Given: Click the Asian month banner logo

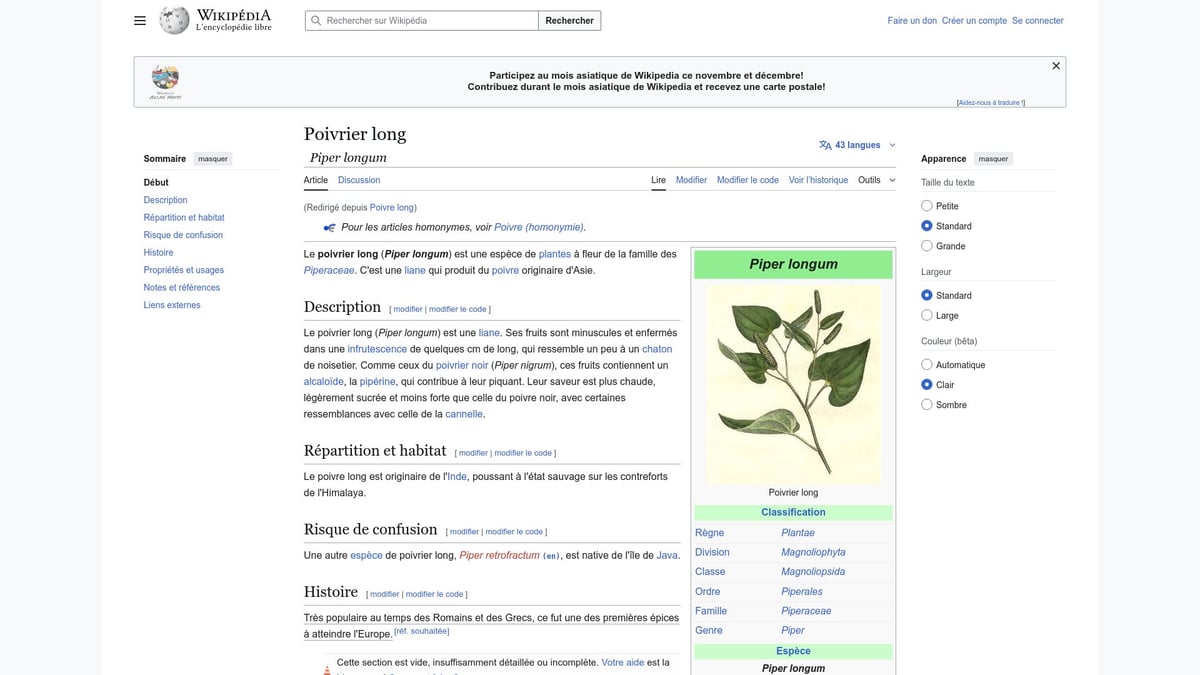Looking at the screenshot, I should click(164, 81).
